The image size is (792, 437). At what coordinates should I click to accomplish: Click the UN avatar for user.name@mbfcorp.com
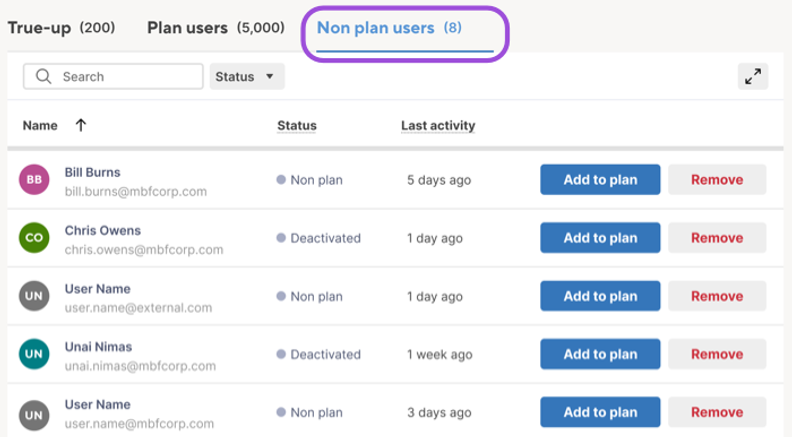(x=34, y=415)
